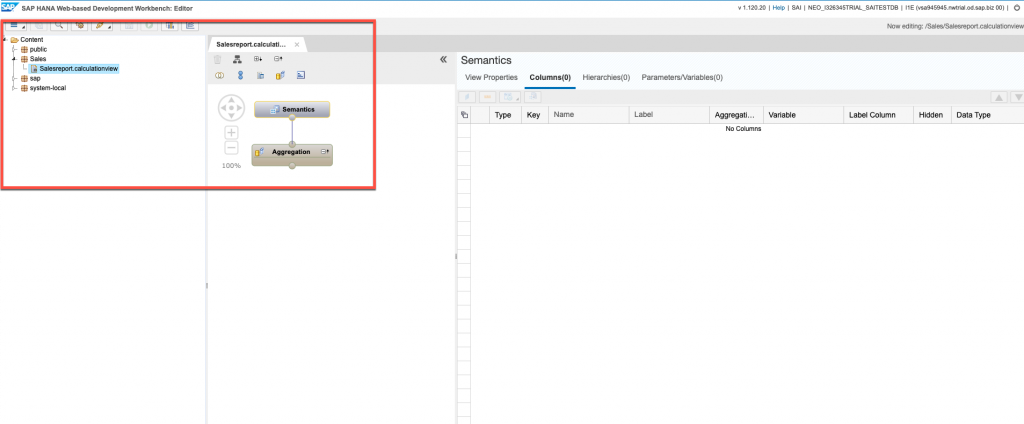
Task: Open the View Properties tab
Action: point(491,77)
